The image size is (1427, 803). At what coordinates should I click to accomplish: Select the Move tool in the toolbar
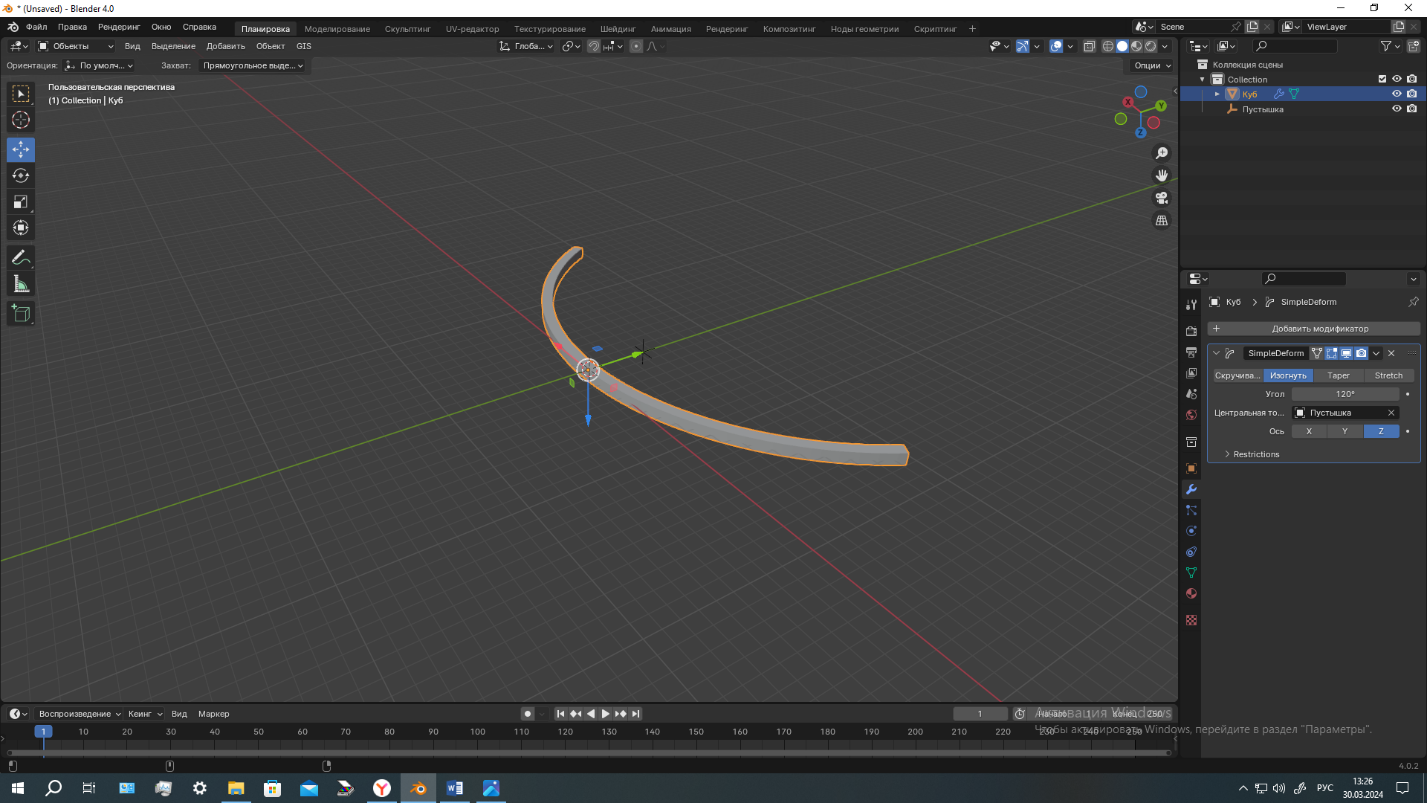coord(21,149)
